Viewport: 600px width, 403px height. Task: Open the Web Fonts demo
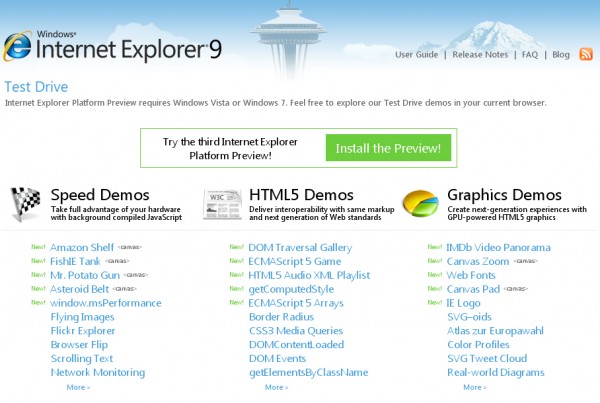[471, 275]
